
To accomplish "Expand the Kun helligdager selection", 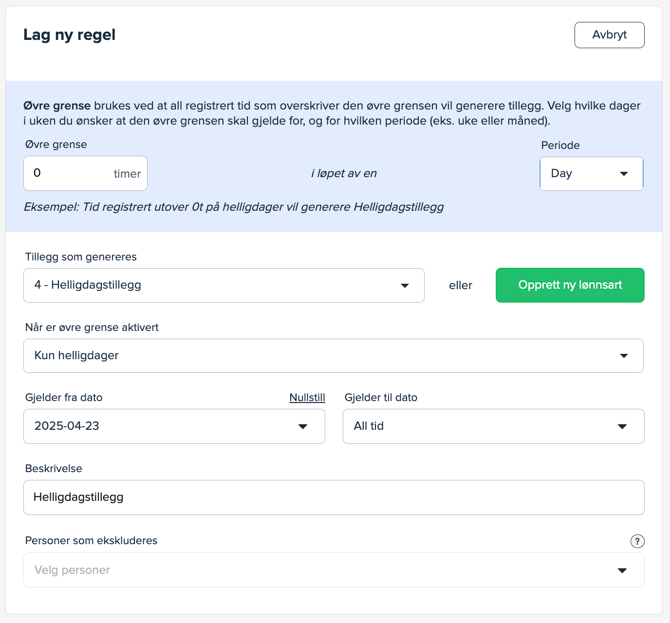I will point(332,356).
